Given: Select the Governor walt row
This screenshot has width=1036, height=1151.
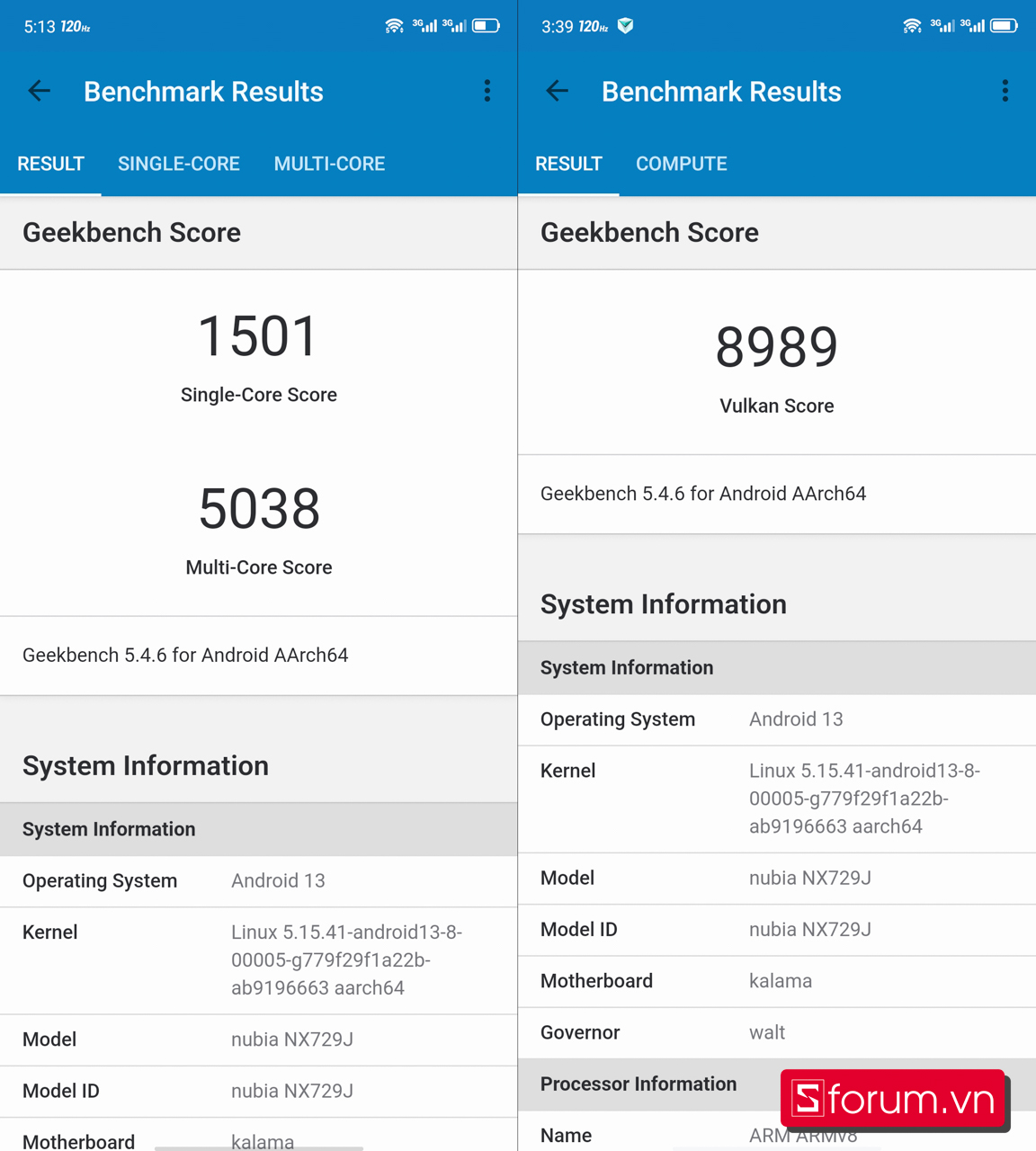Looking at the screenshot, I should tap(777, 1032).
